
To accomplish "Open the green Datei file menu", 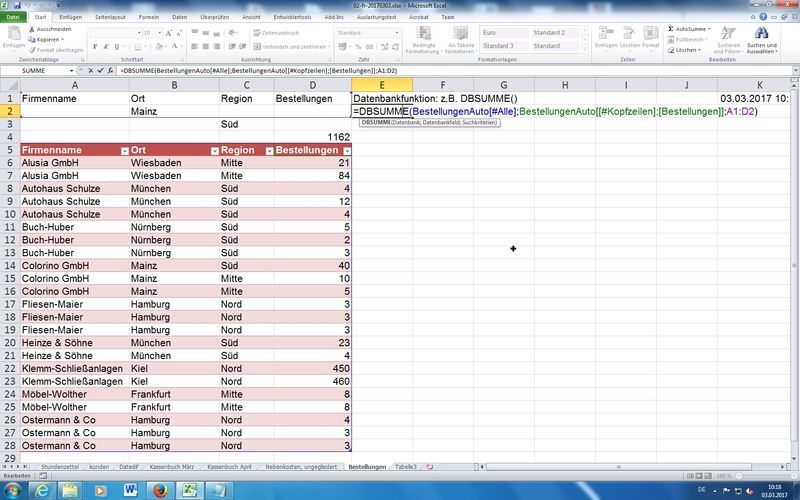I will tap(13, 17).
